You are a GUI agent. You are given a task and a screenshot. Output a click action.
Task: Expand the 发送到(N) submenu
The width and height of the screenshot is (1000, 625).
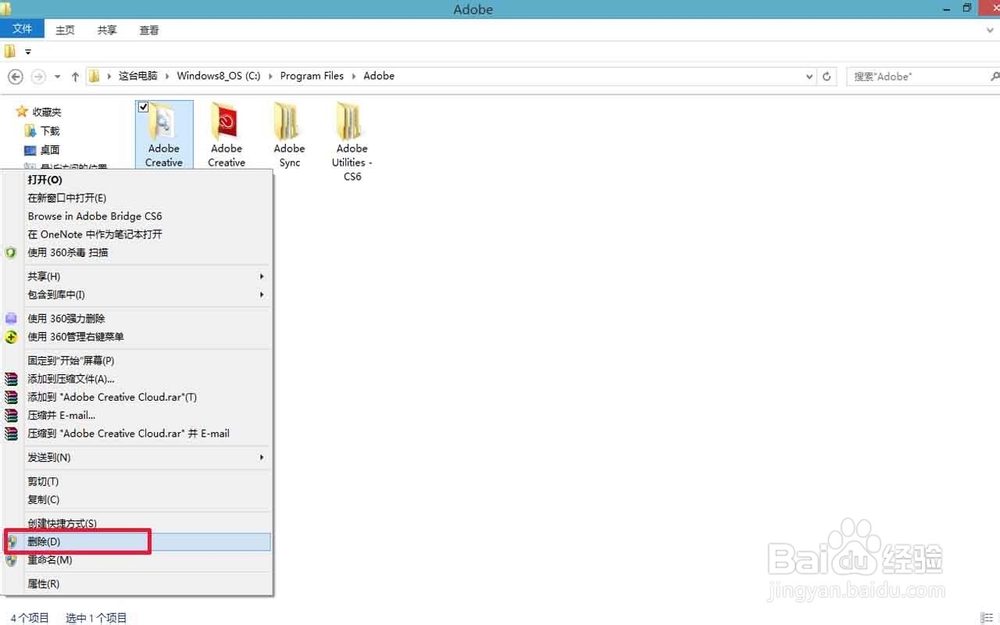[261, 457]
